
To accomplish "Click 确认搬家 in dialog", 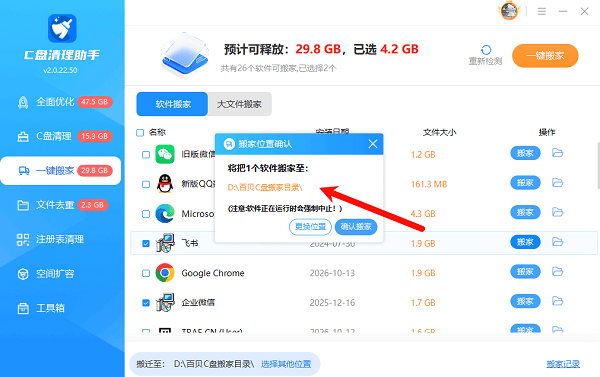I will point(356,227).
